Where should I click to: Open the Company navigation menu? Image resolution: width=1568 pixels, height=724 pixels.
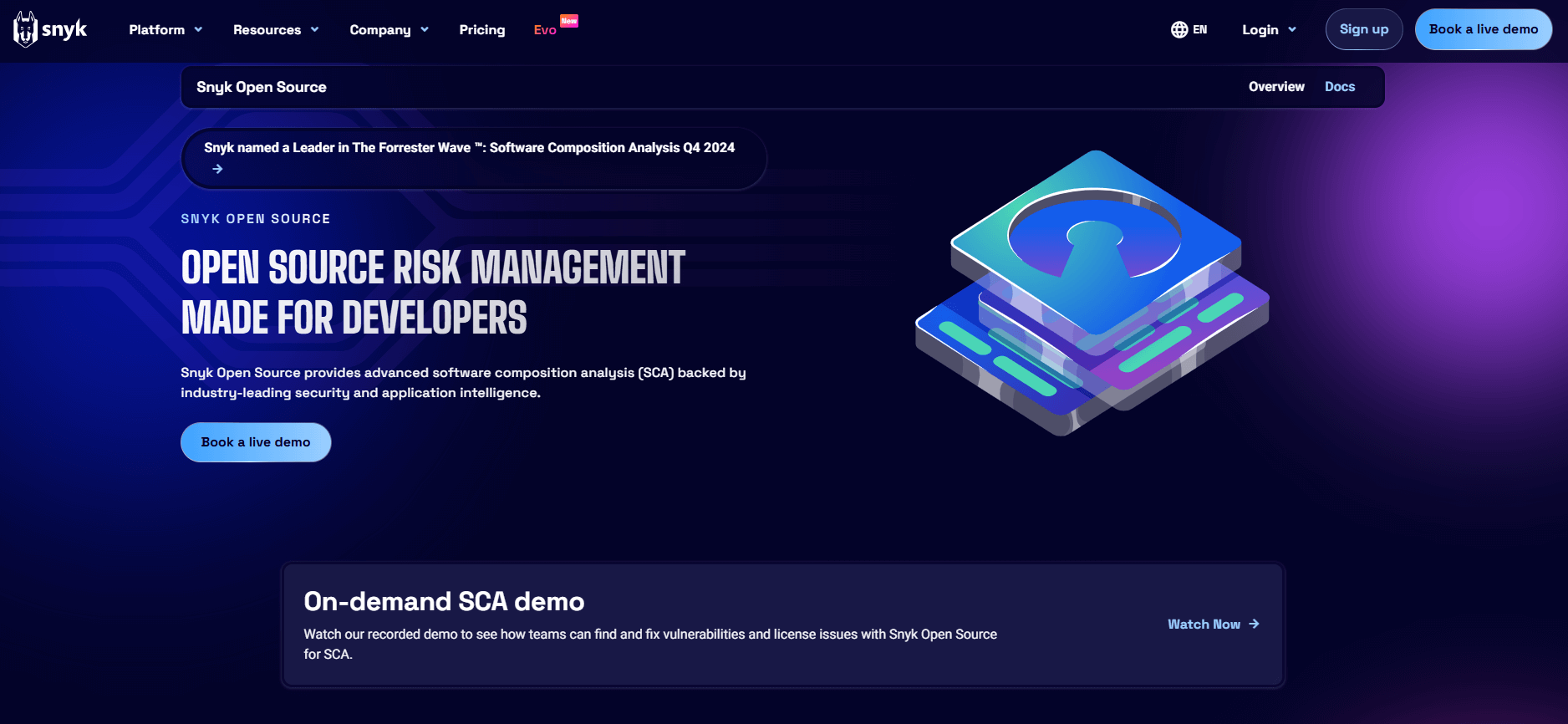tap(389, 30)
